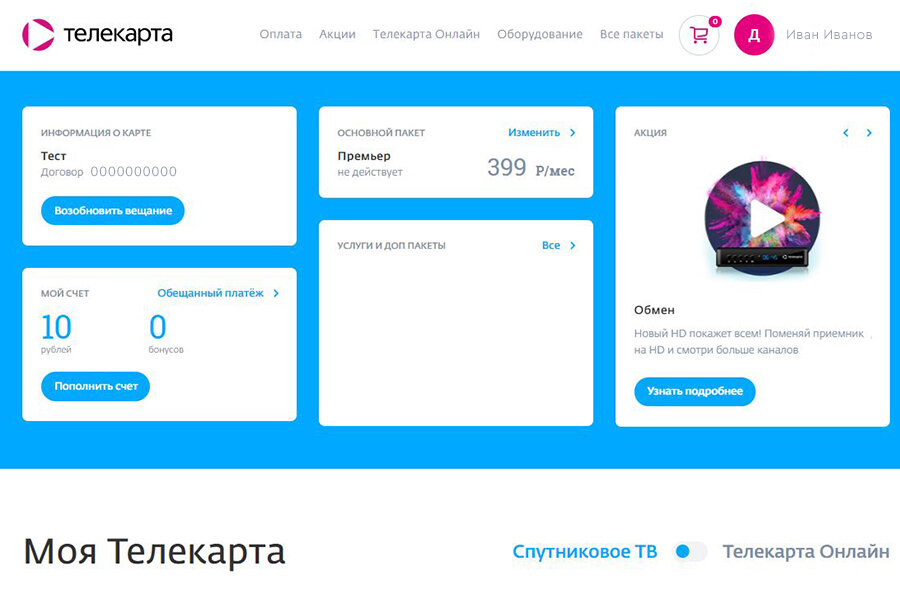Select the Спутниковое ТВ option
The width and height of the screenshot is (900, 600).
tap(584, 551)
